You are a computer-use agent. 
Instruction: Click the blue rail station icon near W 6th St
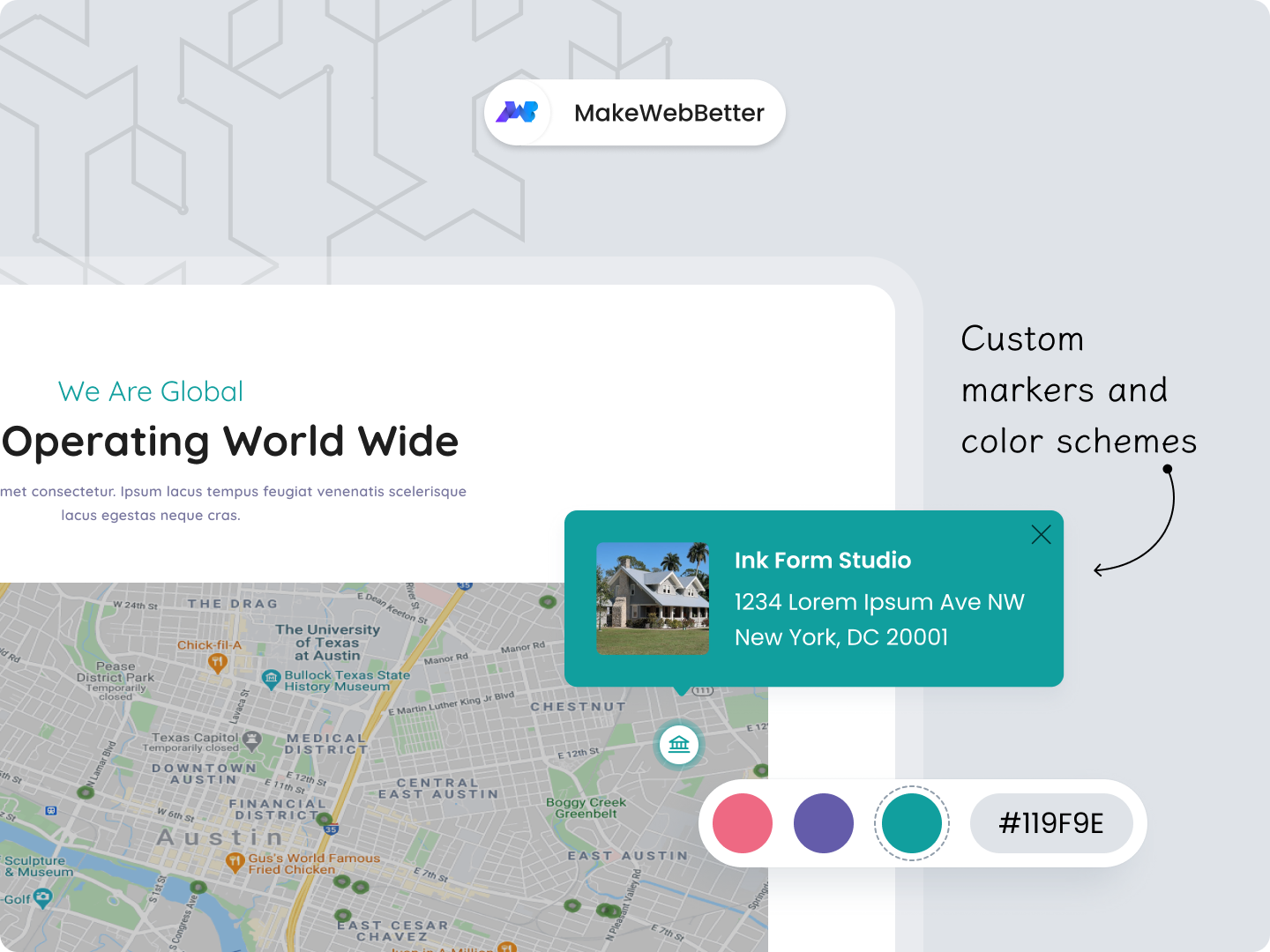(x=51, y=808)
